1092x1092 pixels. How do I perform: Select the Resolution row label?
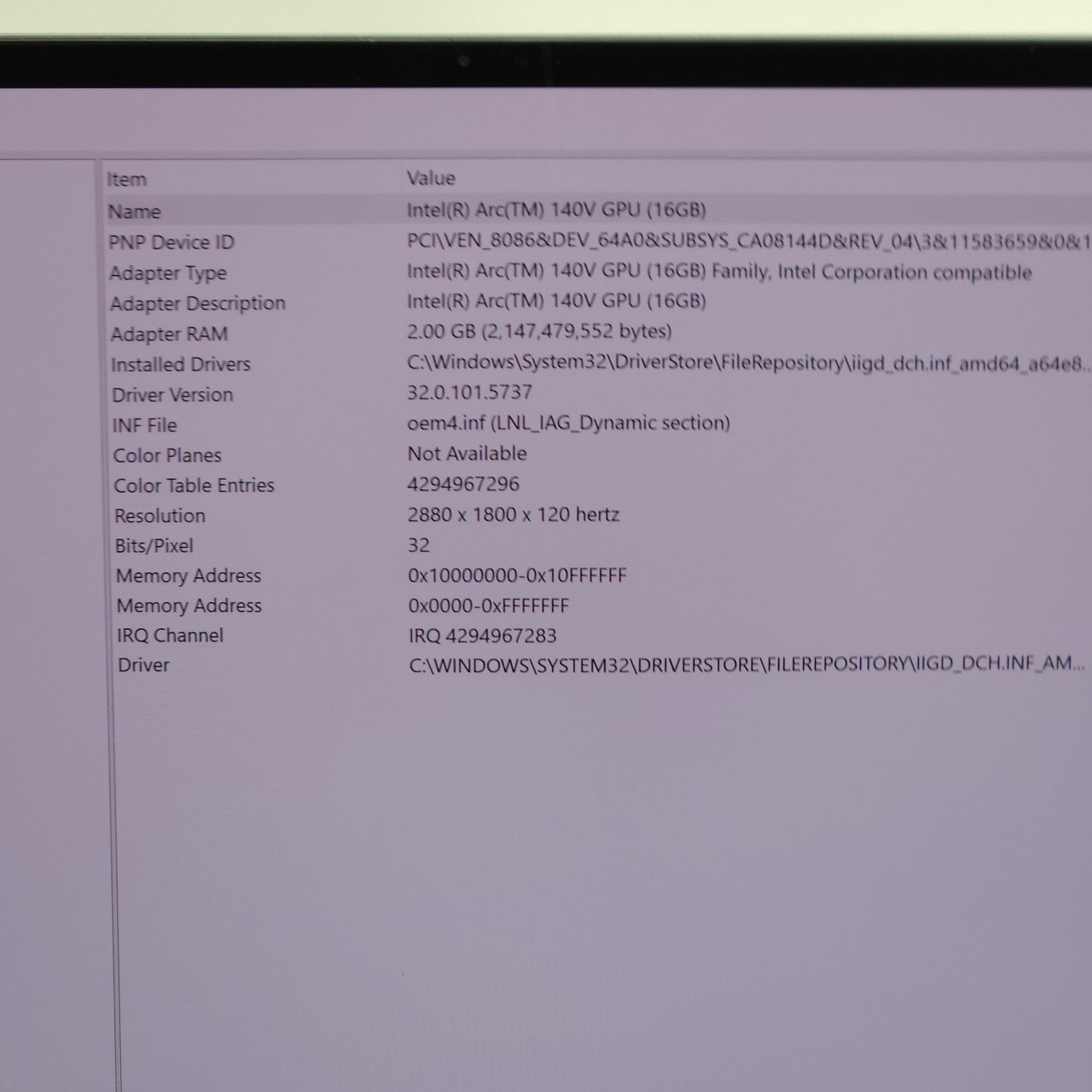point(159,516)
